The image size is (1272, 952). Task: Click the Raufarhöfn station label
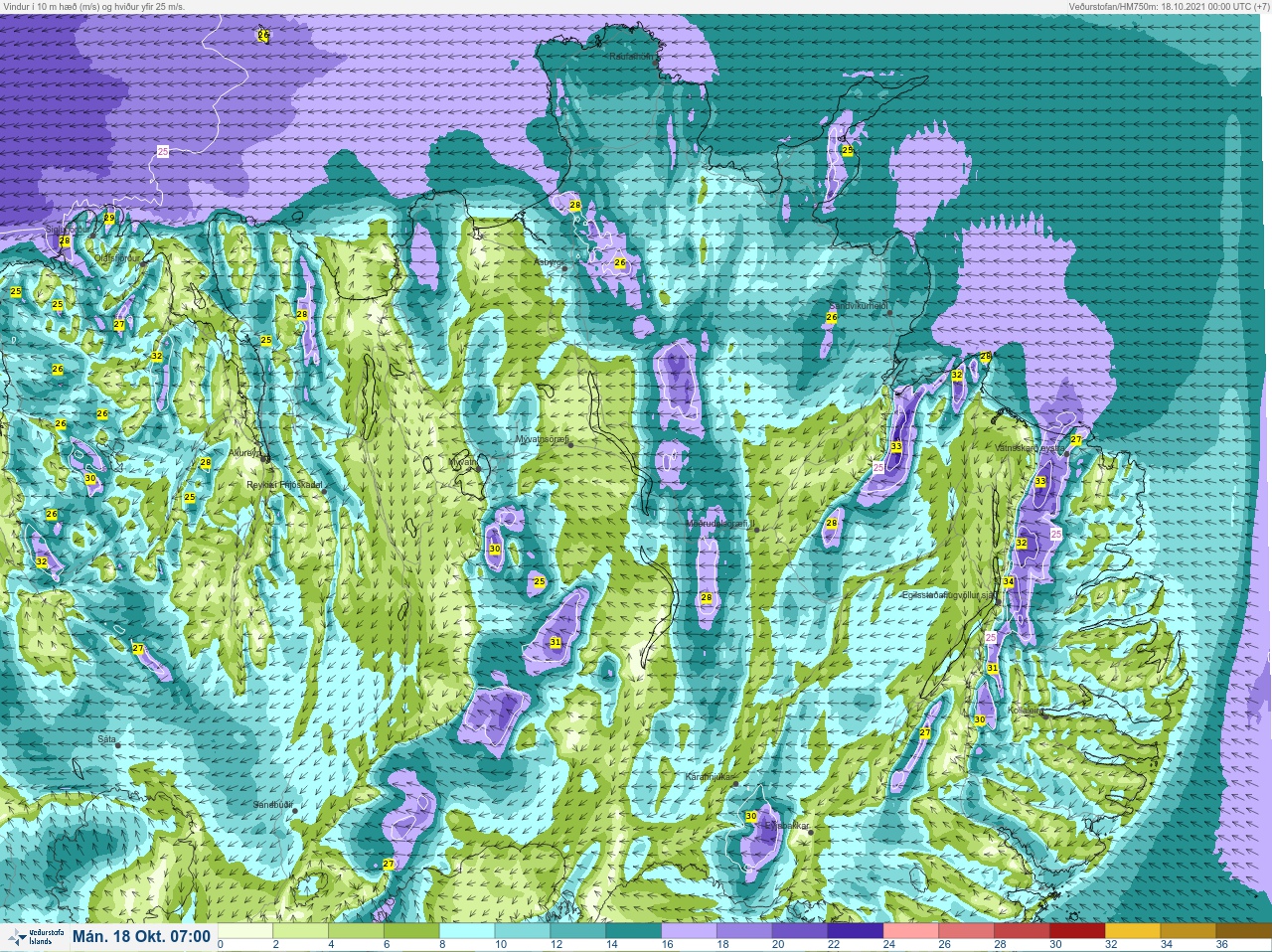point(632,57)
